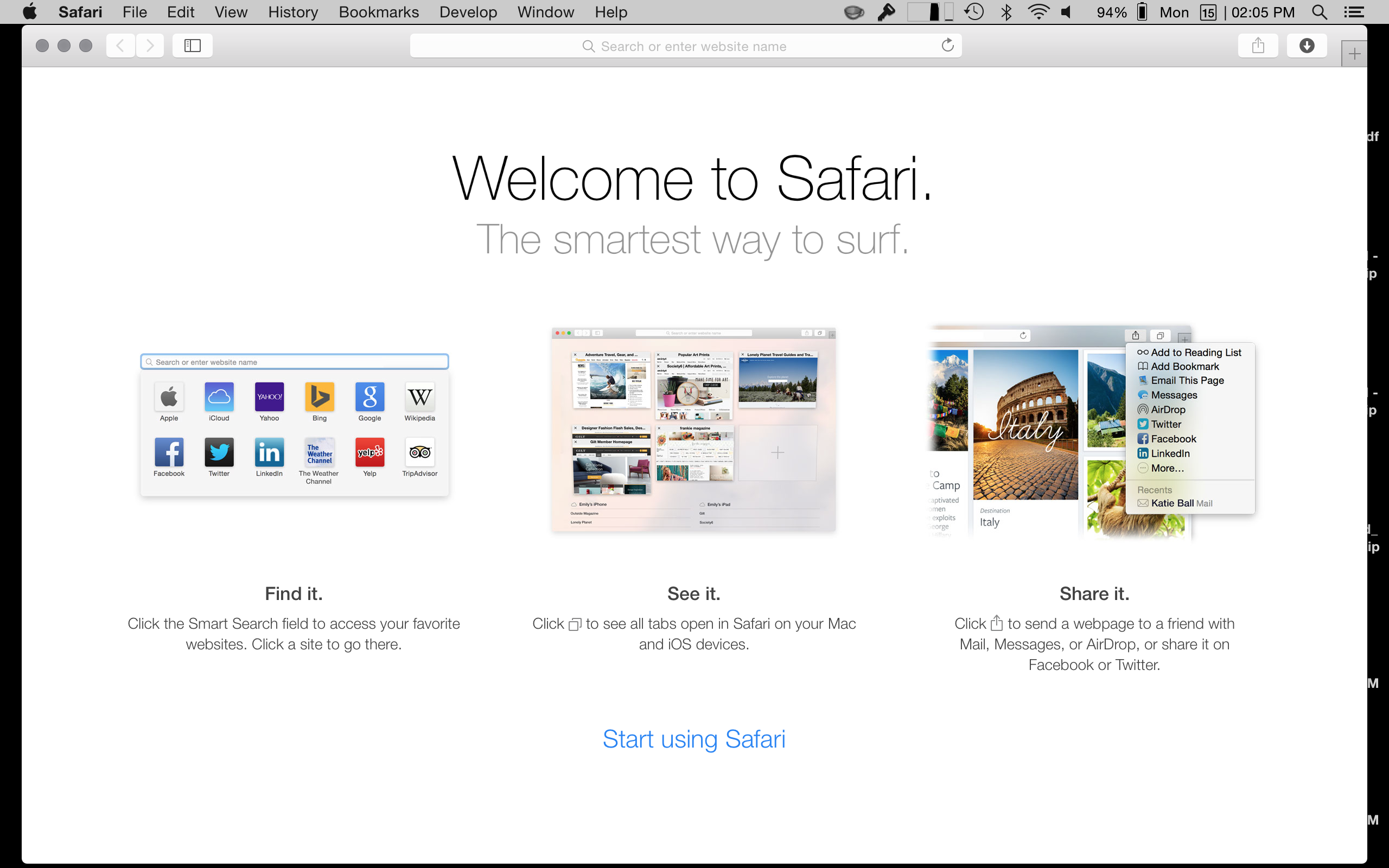The height and width of the screenshot is (868, 1389).
Task: Click the reload page icon
Action: point(948,46)
